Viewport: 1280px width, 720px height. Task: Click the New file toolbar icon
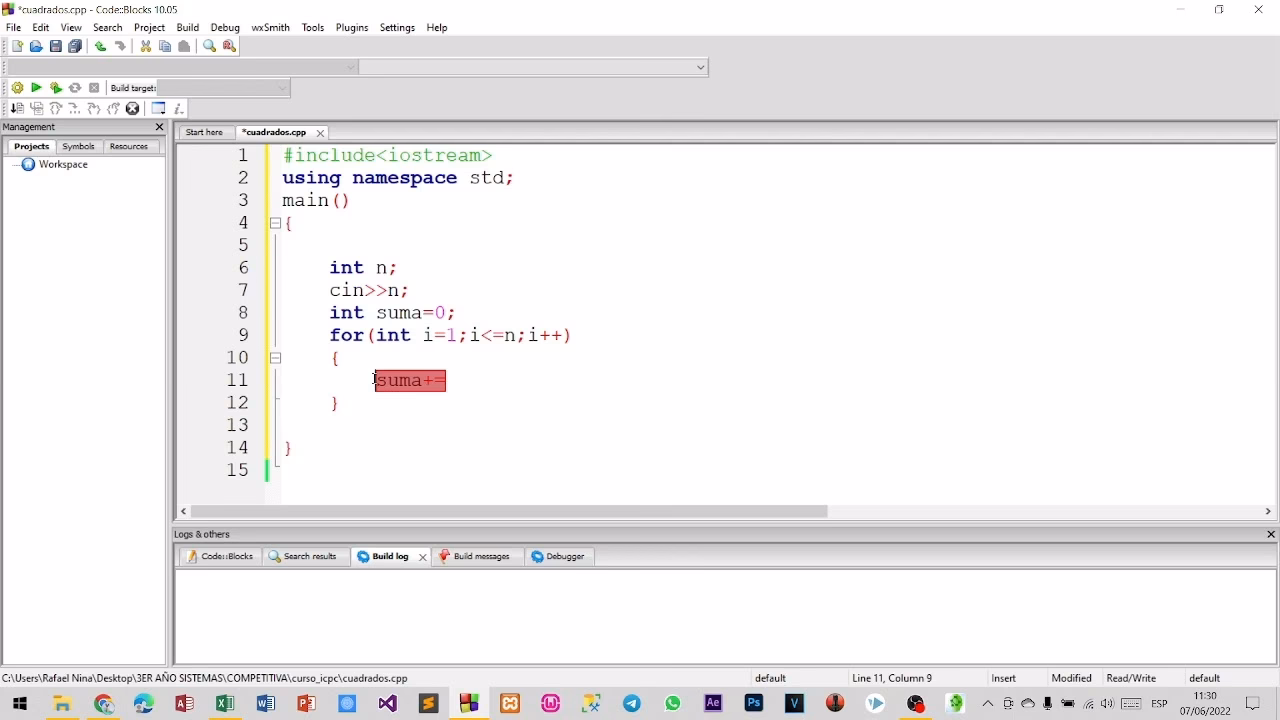point(17,46)
